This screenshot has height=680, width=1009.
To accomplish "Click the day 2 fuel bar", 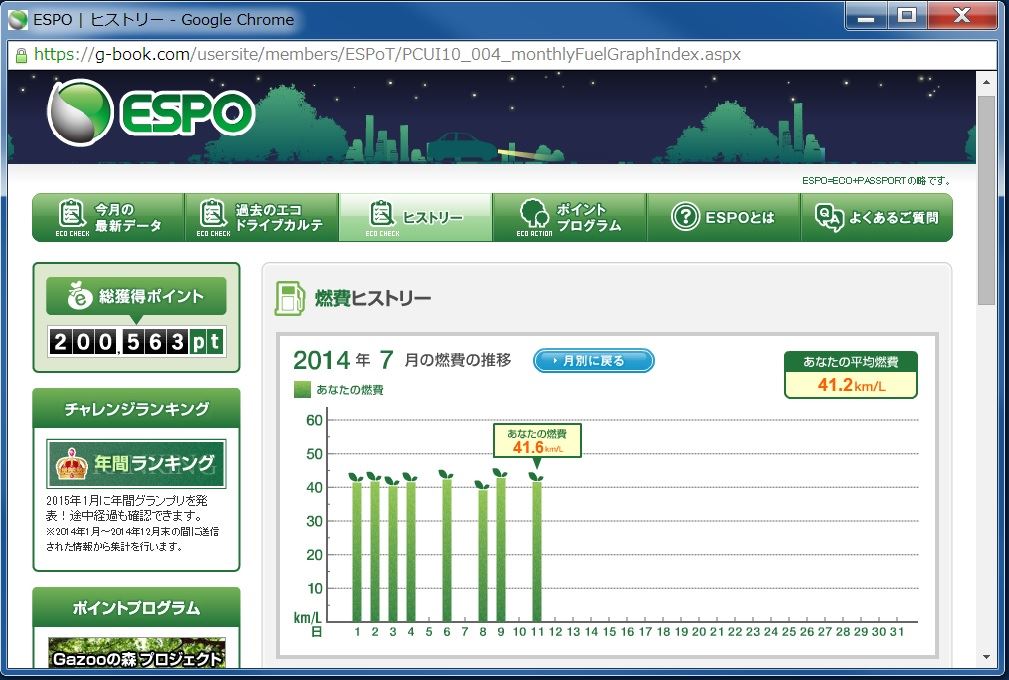I will pyautogui.click(x=375, y=551).
